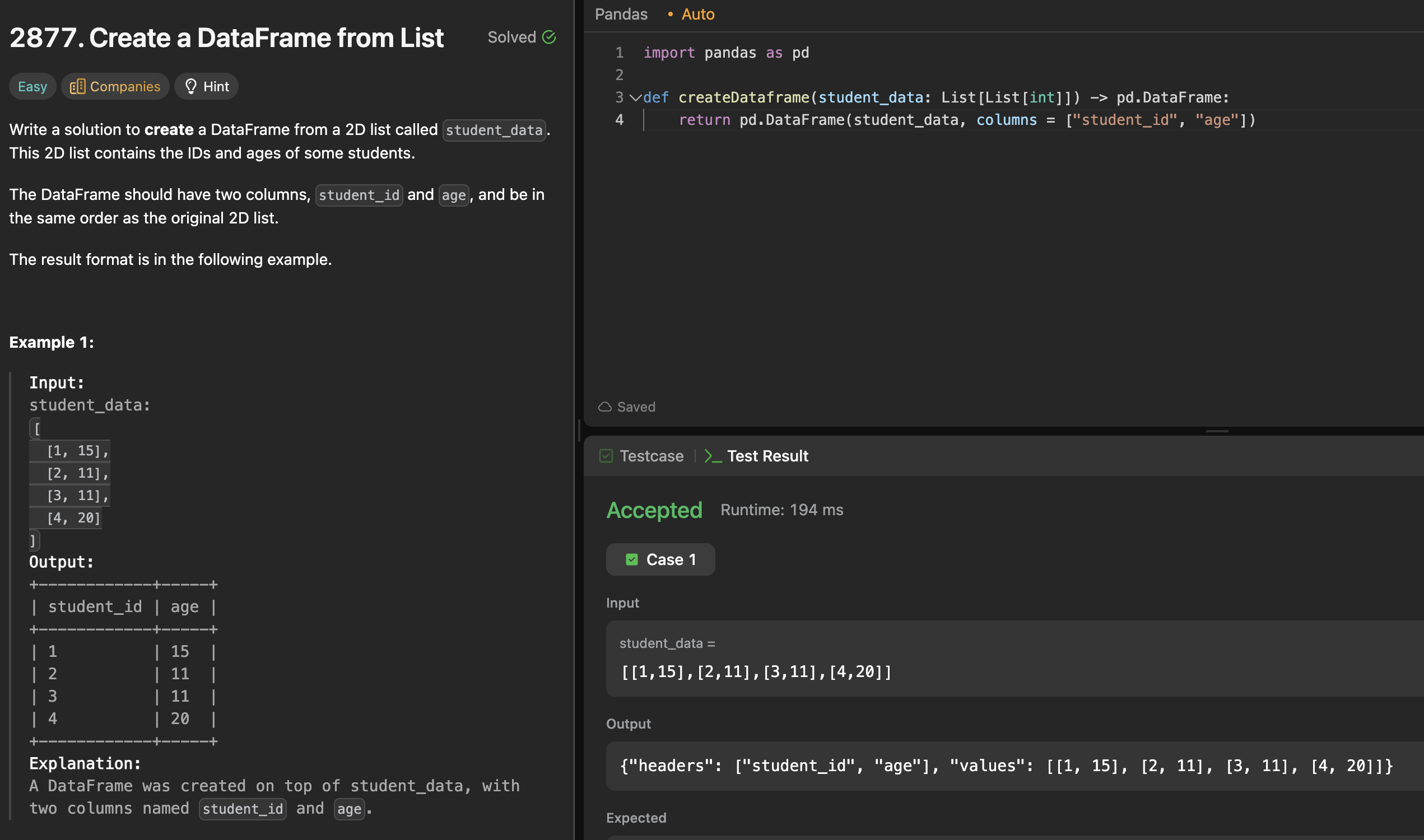Screen dimensions: 1424x840
Task: Click the vertical divider between description and editor
Action: pos(579,430)
